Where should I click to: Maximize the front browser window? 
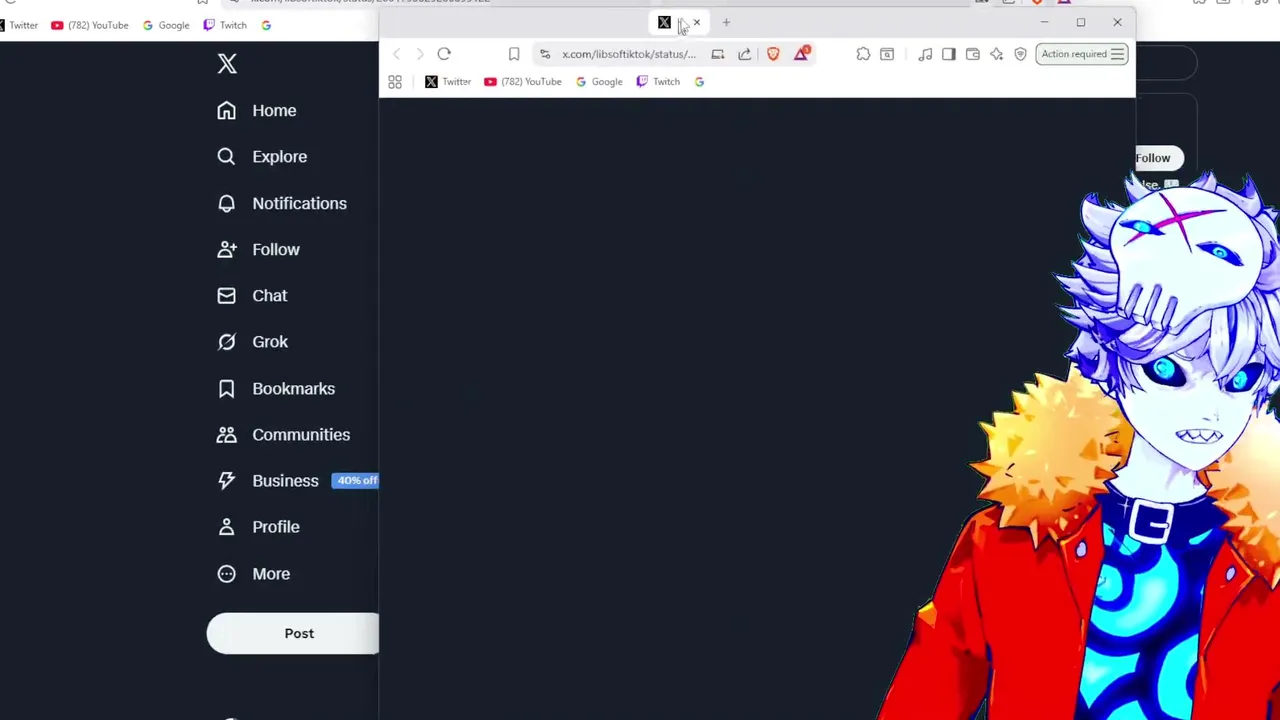coord(1081,22)
